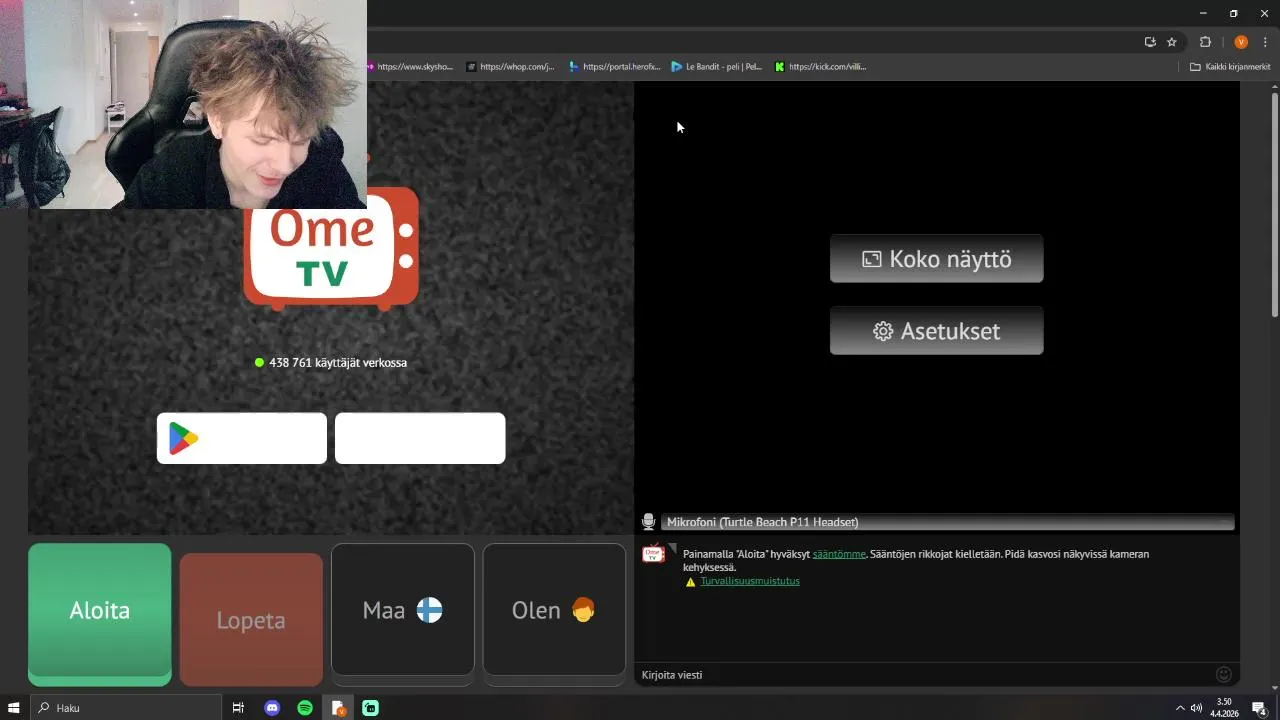This screenshot has height=720, width=1280.
Task: Click the Ome TV avatar in chat message
Action: tap(653, 554)
